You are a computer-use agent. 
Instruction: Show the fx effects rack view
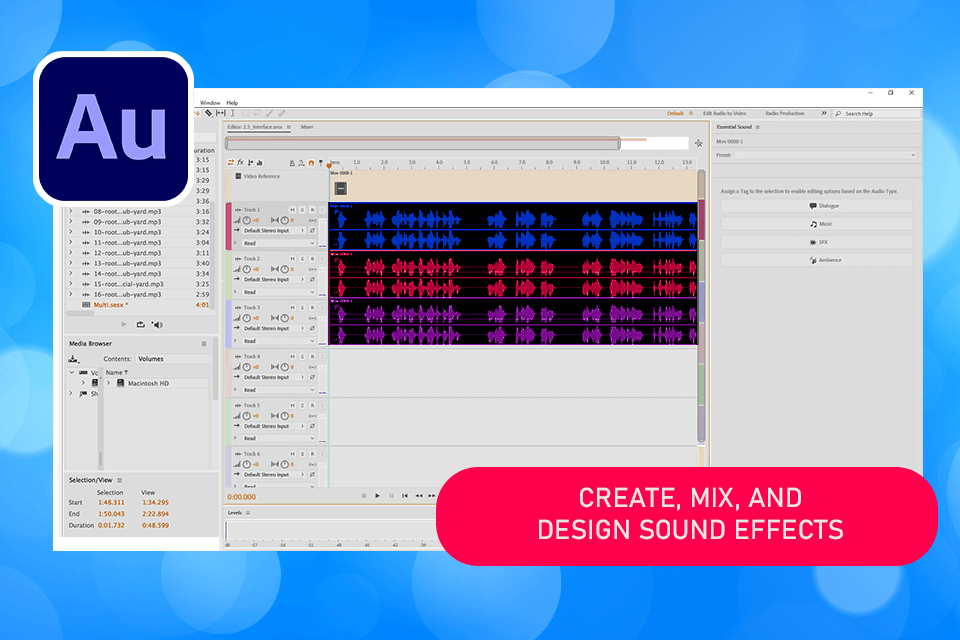click(x=241, y=163)
